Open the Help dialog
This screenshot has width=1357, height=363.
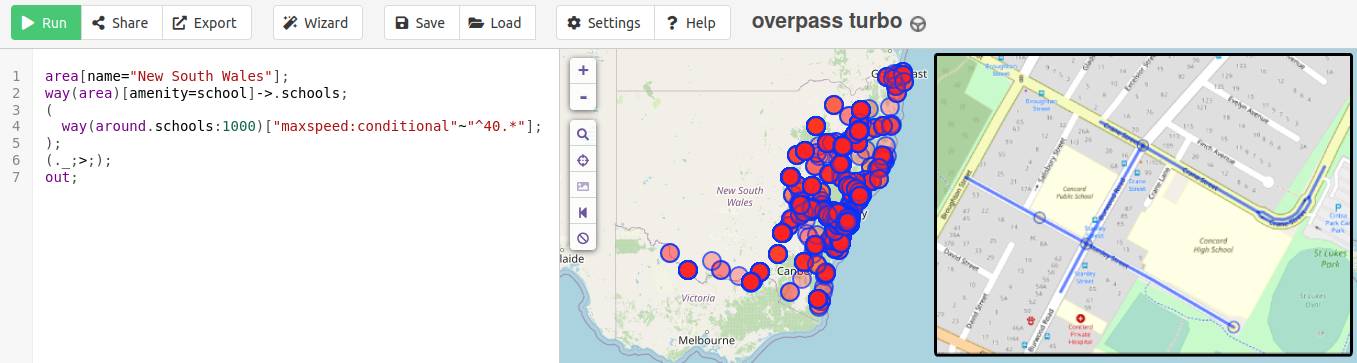tap(692, 23)
